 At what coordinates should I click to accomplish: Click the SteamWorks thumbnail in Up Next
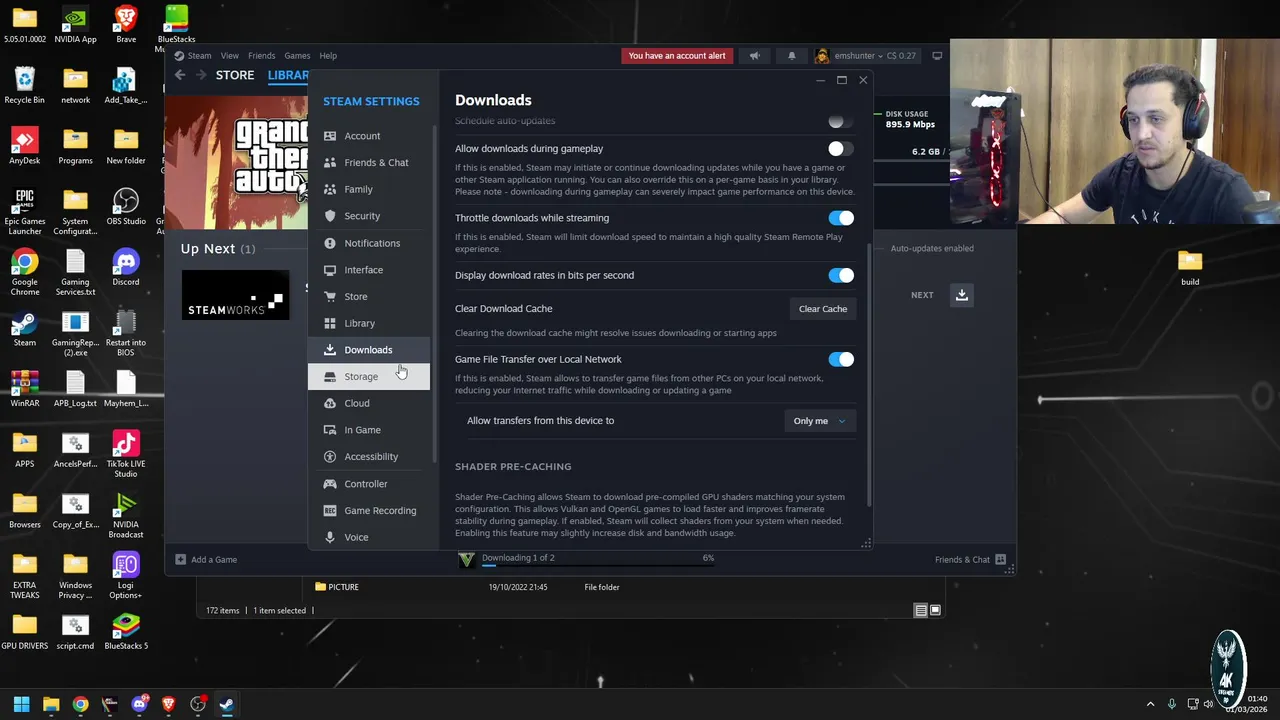[235, 295]
